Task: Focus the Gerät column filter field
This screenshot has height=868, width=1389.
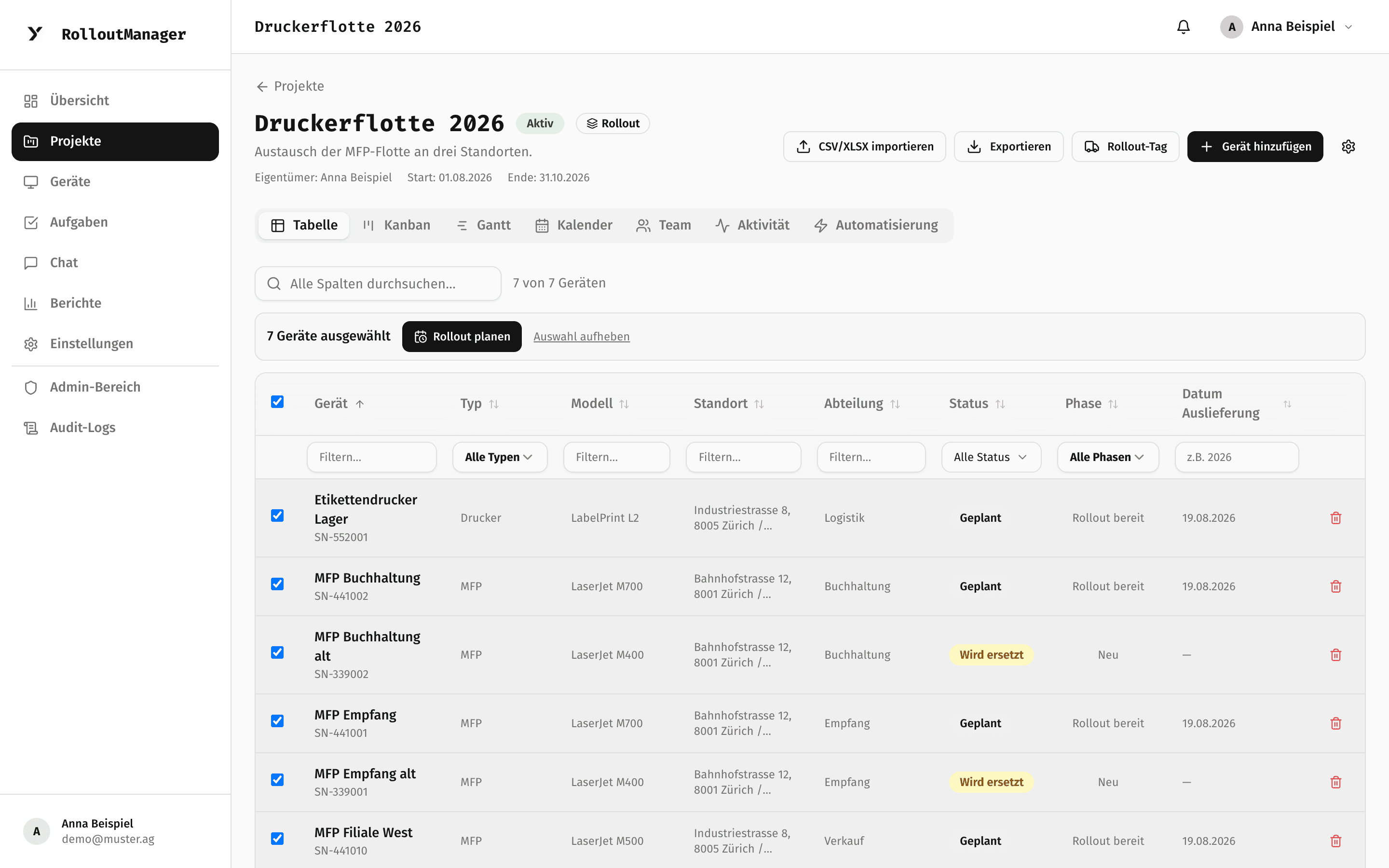Action: tap(371, 457)
